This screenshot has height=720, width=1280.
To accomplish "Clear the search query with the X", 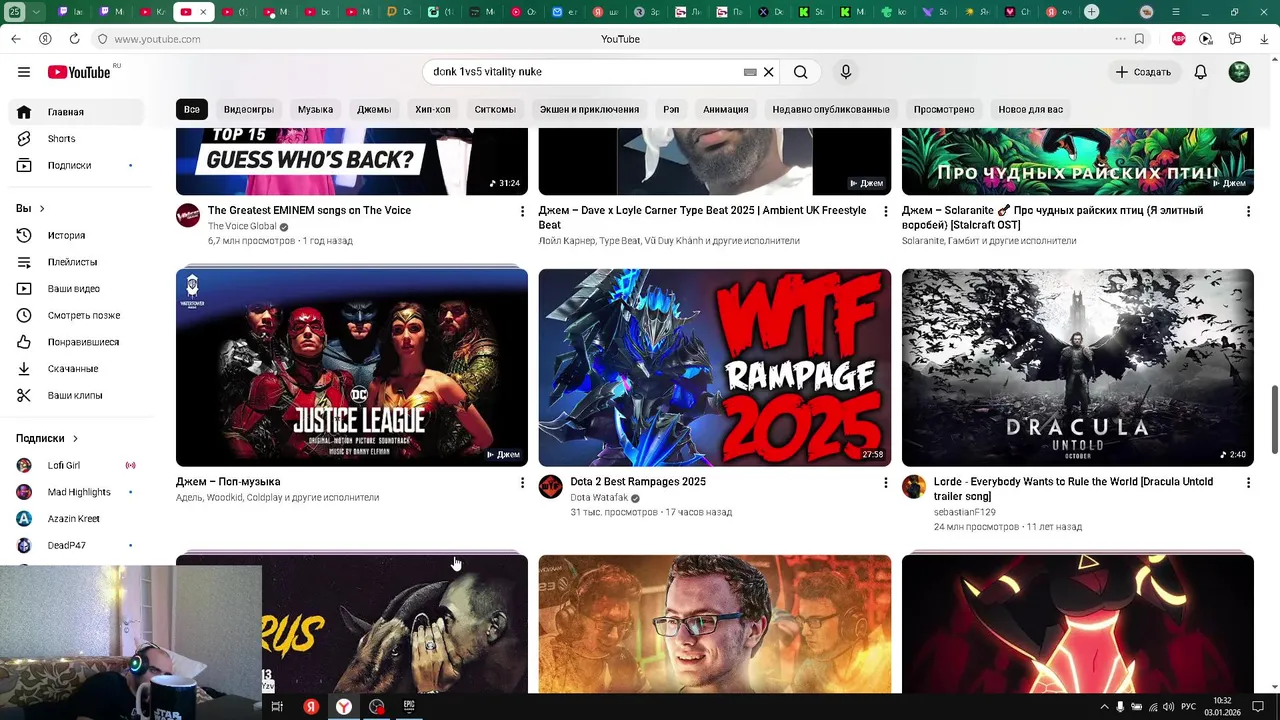I will tap(768, 72).
